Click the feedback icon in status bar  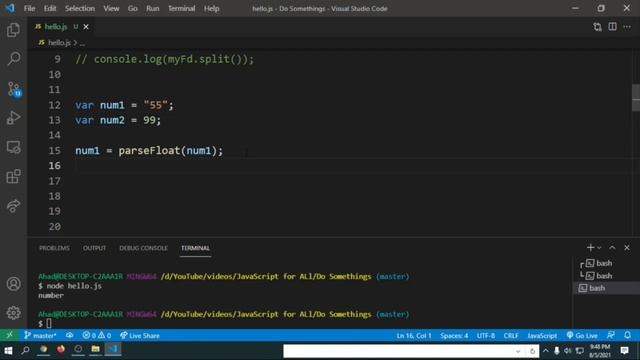point(611,336)
